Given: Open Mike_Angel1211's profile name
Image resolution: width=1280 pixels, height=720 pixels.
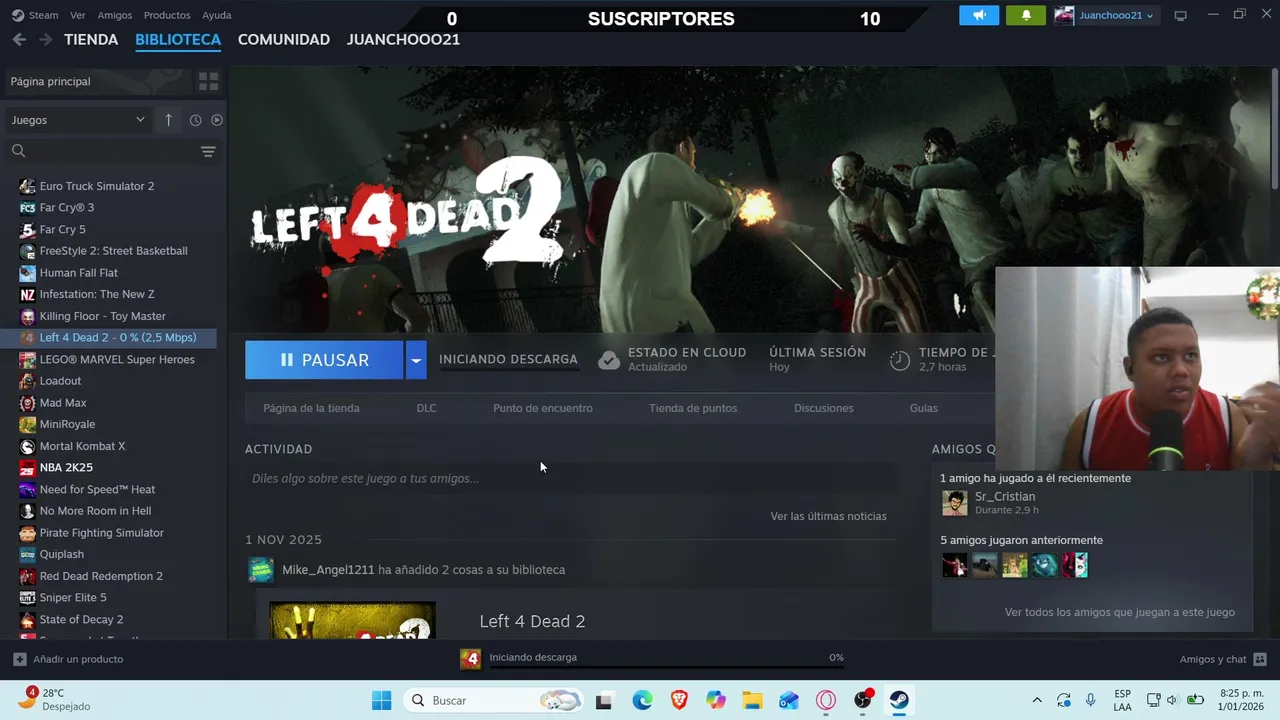Looking at the screenshot, I should [328, 570].
